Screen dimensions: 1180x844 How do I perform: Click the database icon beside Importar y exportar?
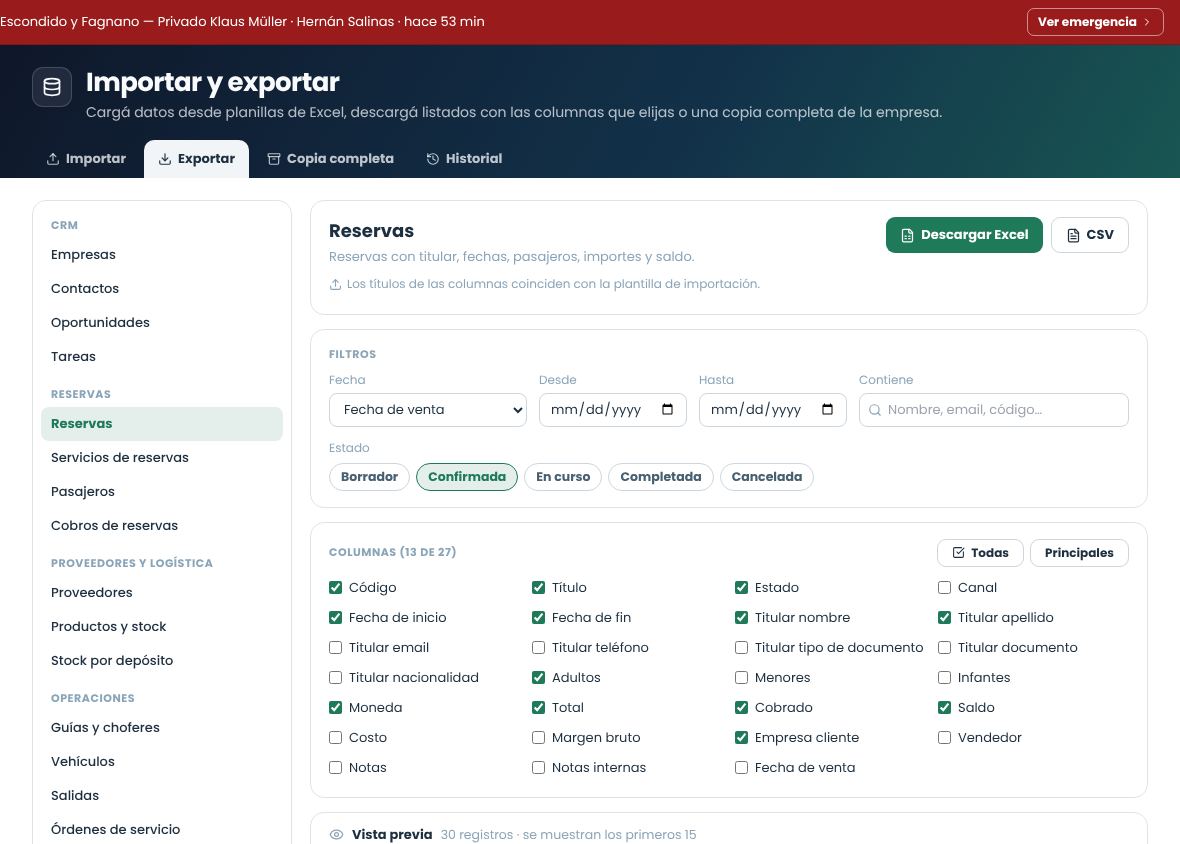click(x=52, y=87)
